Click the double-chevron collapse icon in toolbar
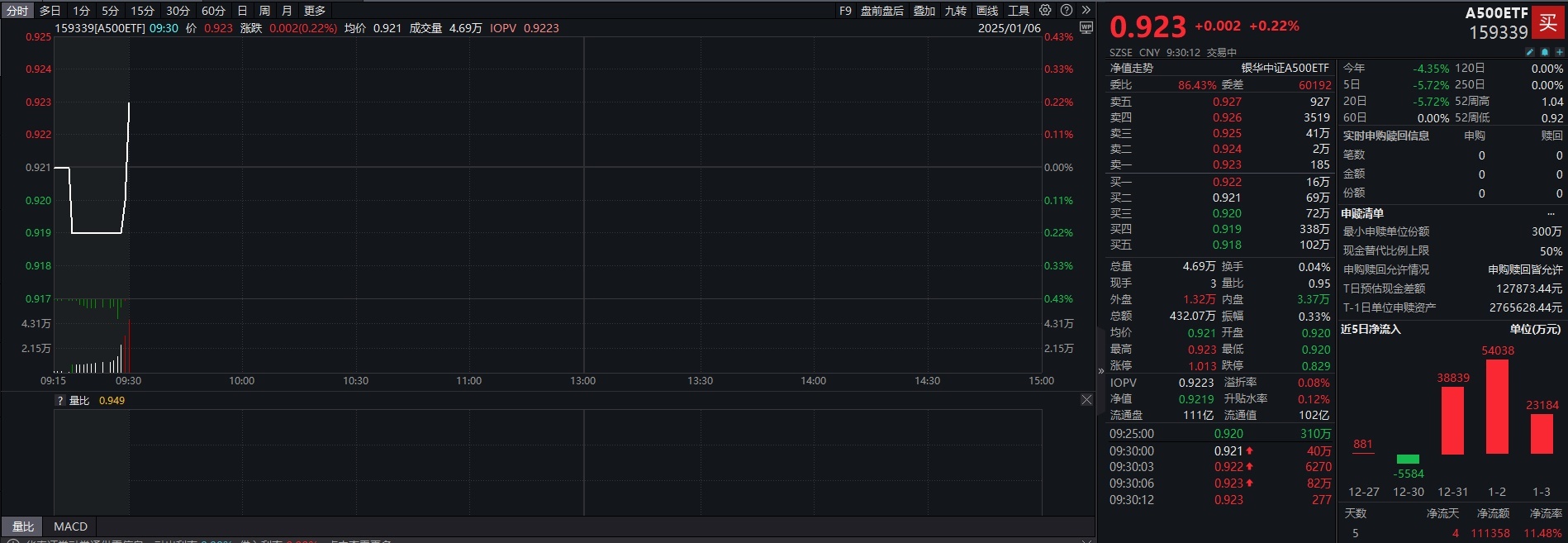 (1086, 11)
